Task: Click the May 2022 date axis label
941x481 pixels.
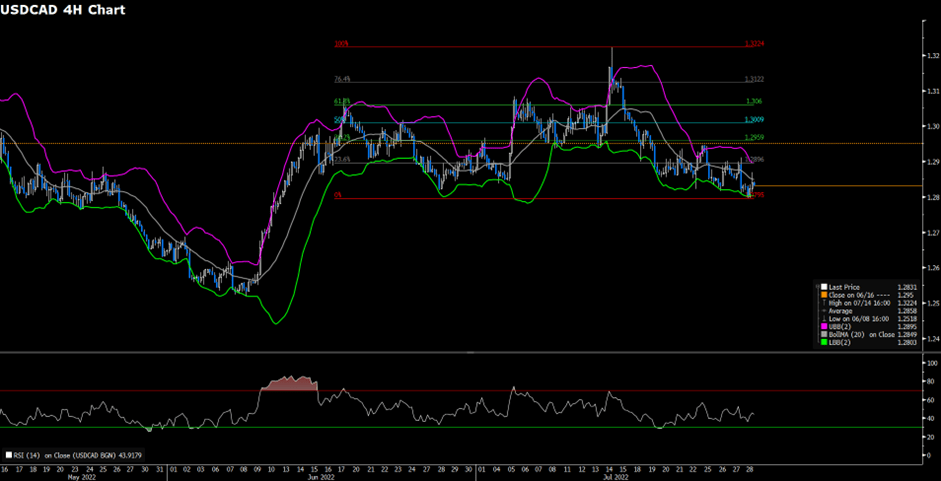Action: click(80, 476)
